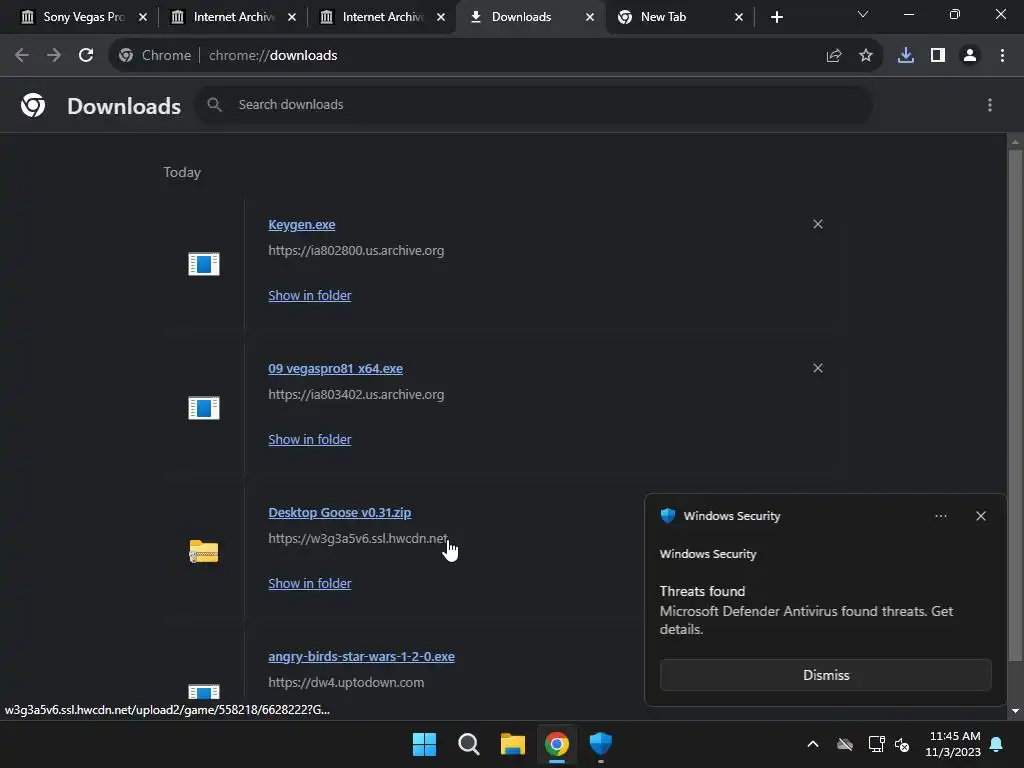Open Windows Security notification options ellipsis
The image size is (1024, 768).
[940, 516]
